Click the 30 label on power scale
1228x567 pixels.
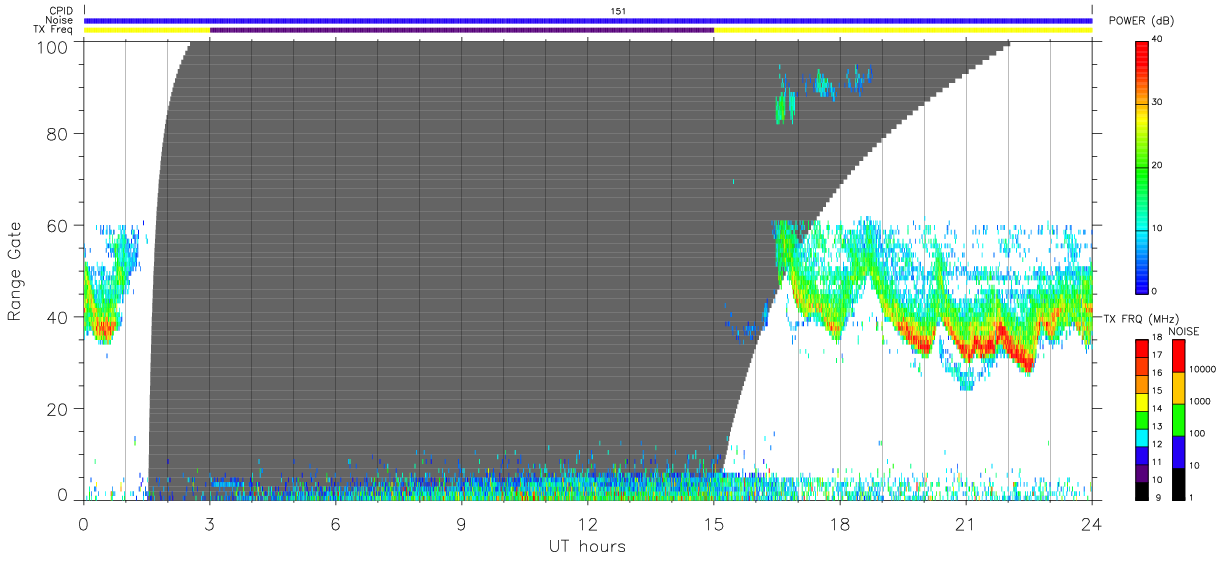click(x=1159, y=103)
